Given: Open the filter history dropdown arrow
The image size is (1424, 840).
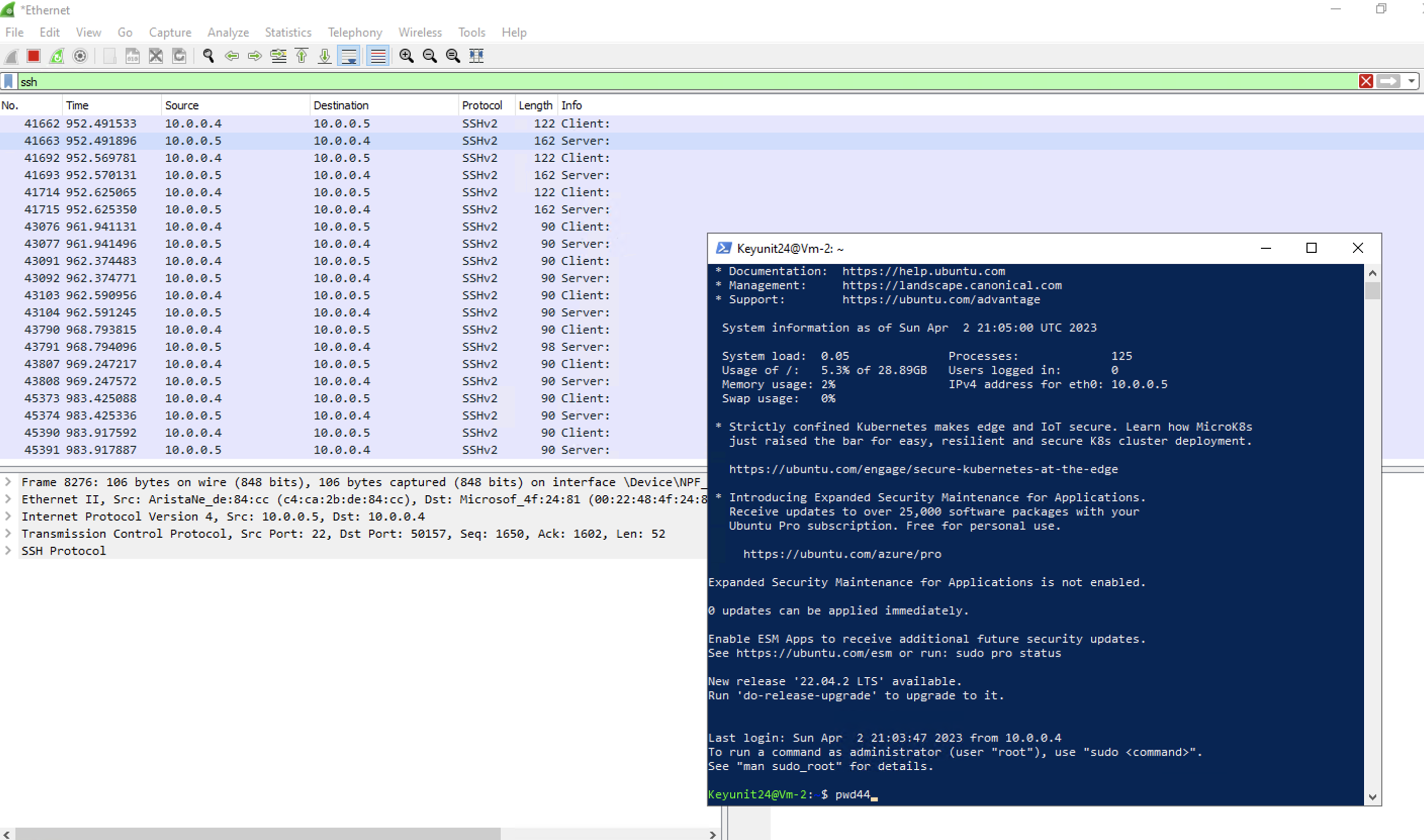Looking at the screenshot, I should (1411, 81).
